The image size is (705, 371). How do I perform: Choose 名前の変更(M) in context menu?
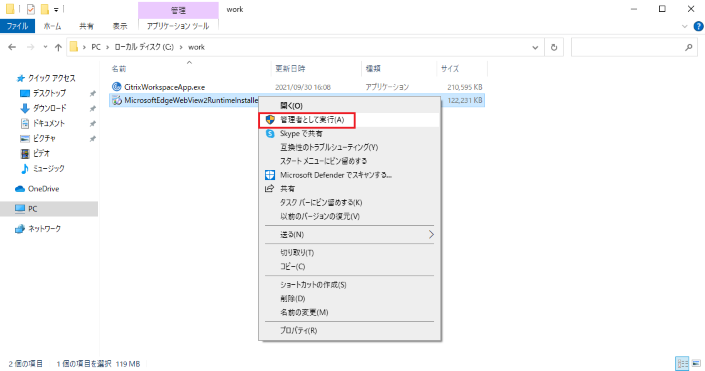tap(304, 312)
